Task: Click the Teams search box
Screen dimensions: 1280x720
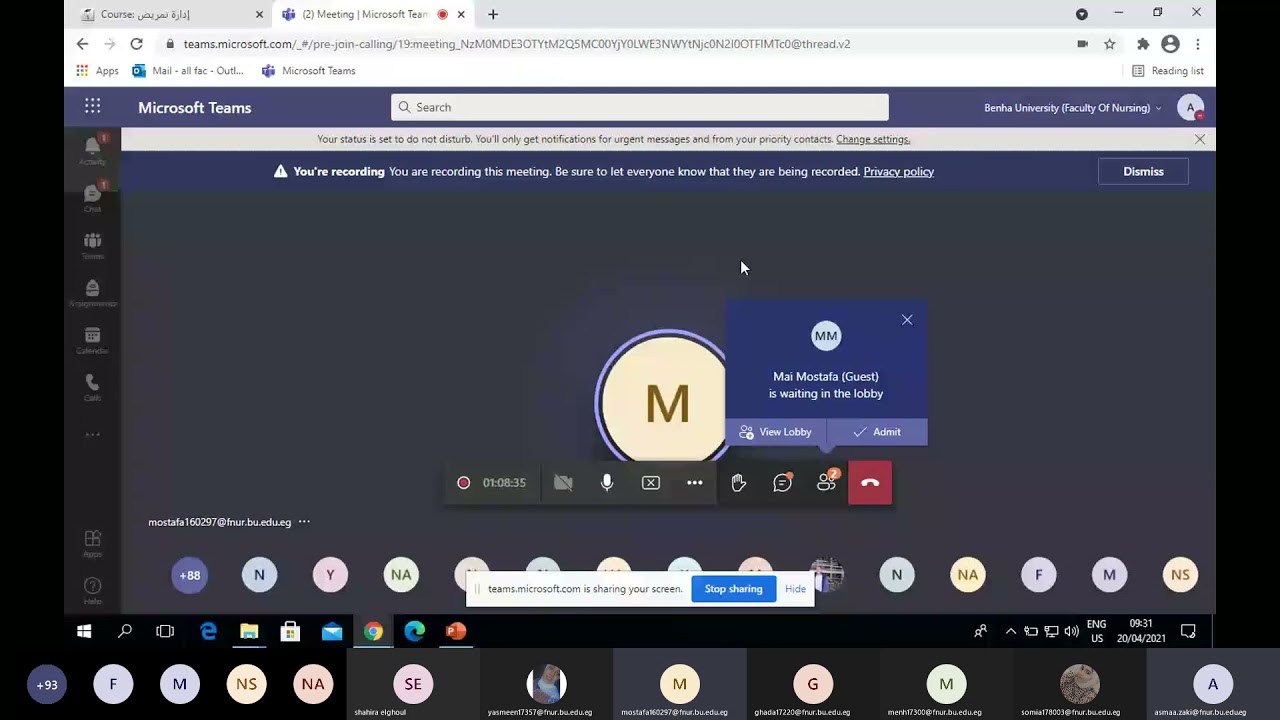Action: coord(640,107)
